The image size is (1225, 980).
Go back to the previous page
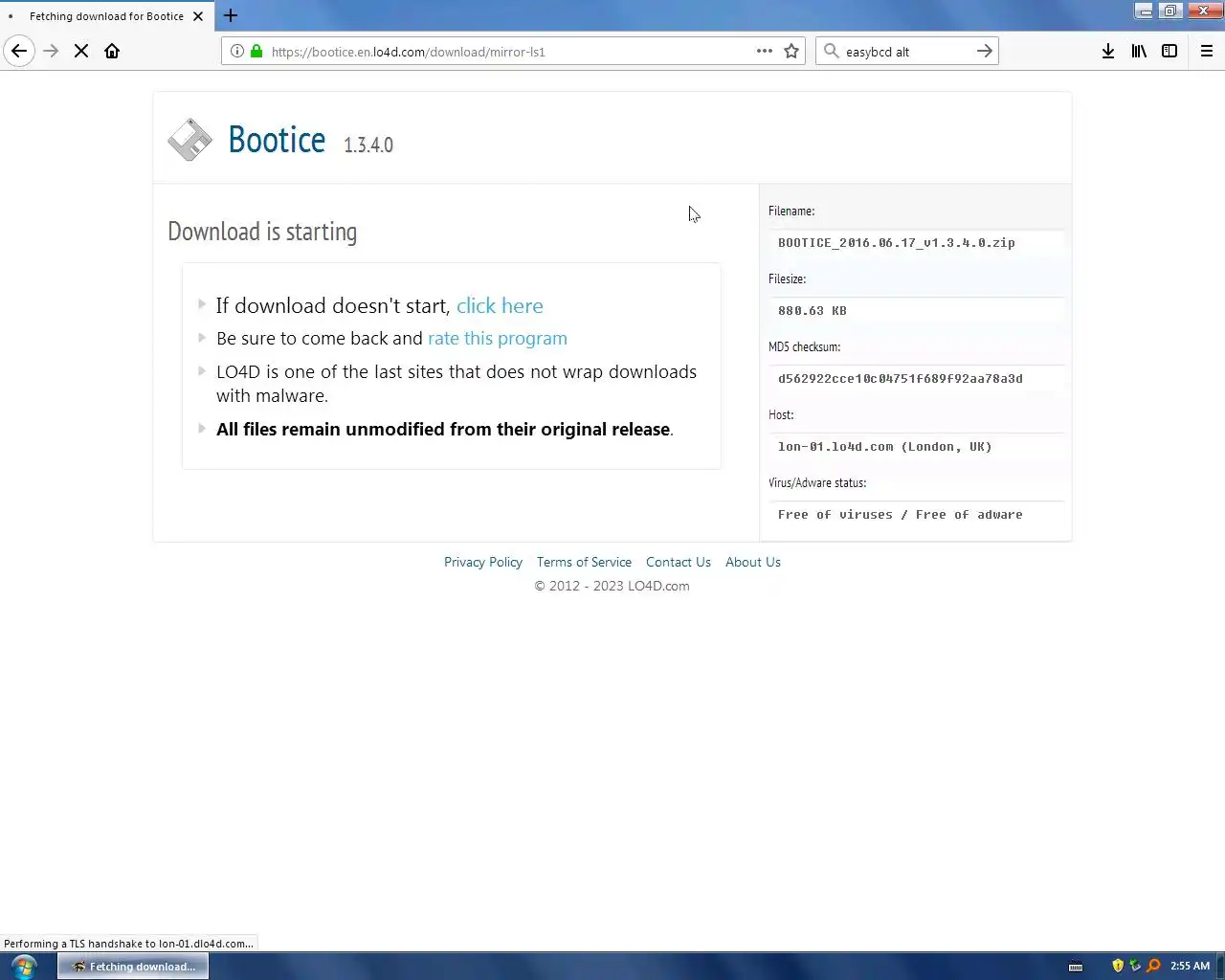tap(19, 52)
